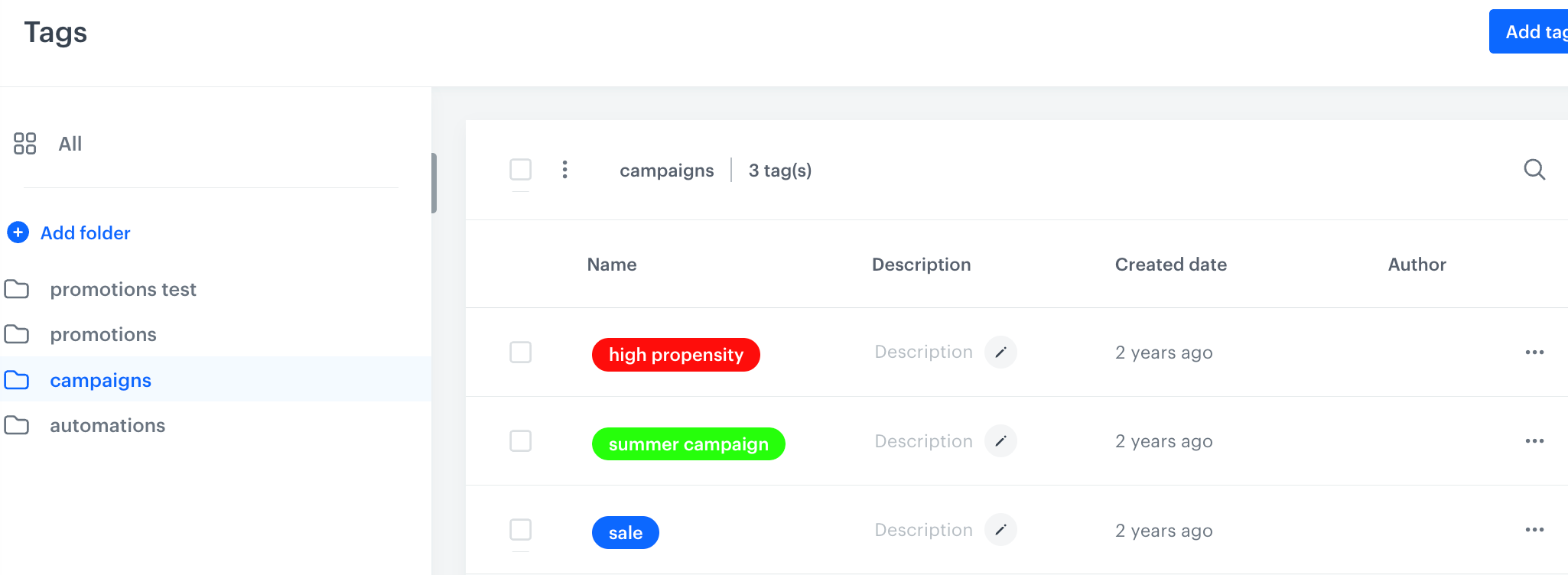Click the plus icon for Add folder
Viewport: 1568px width, 575px height.
pyautogui.click(x=18, y=232)
